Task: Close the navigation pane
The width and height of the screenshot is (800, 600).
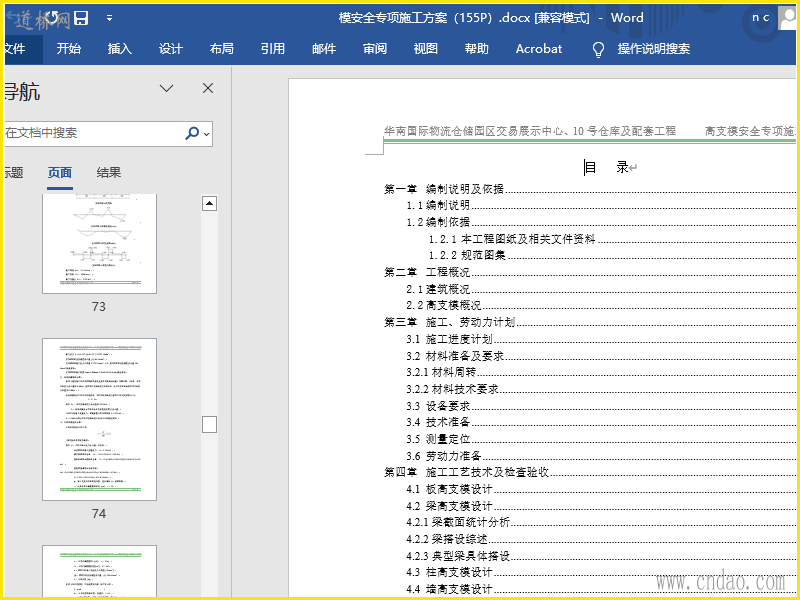Action: click(x=208, y=88)
